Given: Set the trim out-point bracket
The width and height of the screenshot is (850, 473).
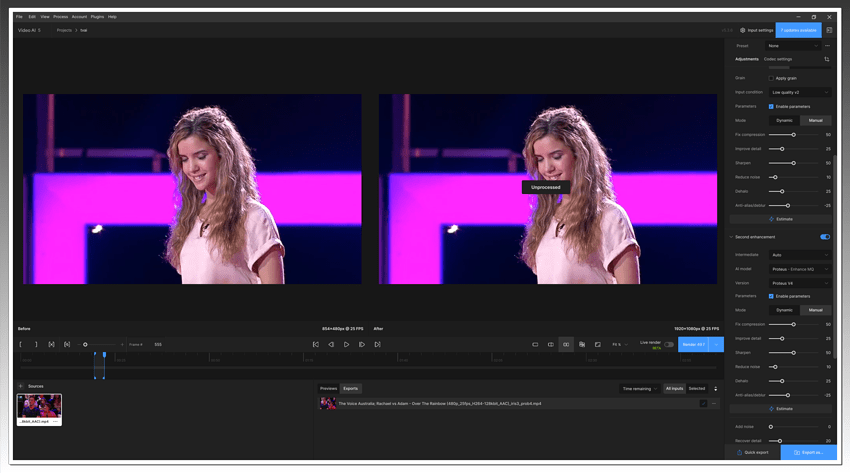Looking at the screenshot, I should (x=36, y=345).
